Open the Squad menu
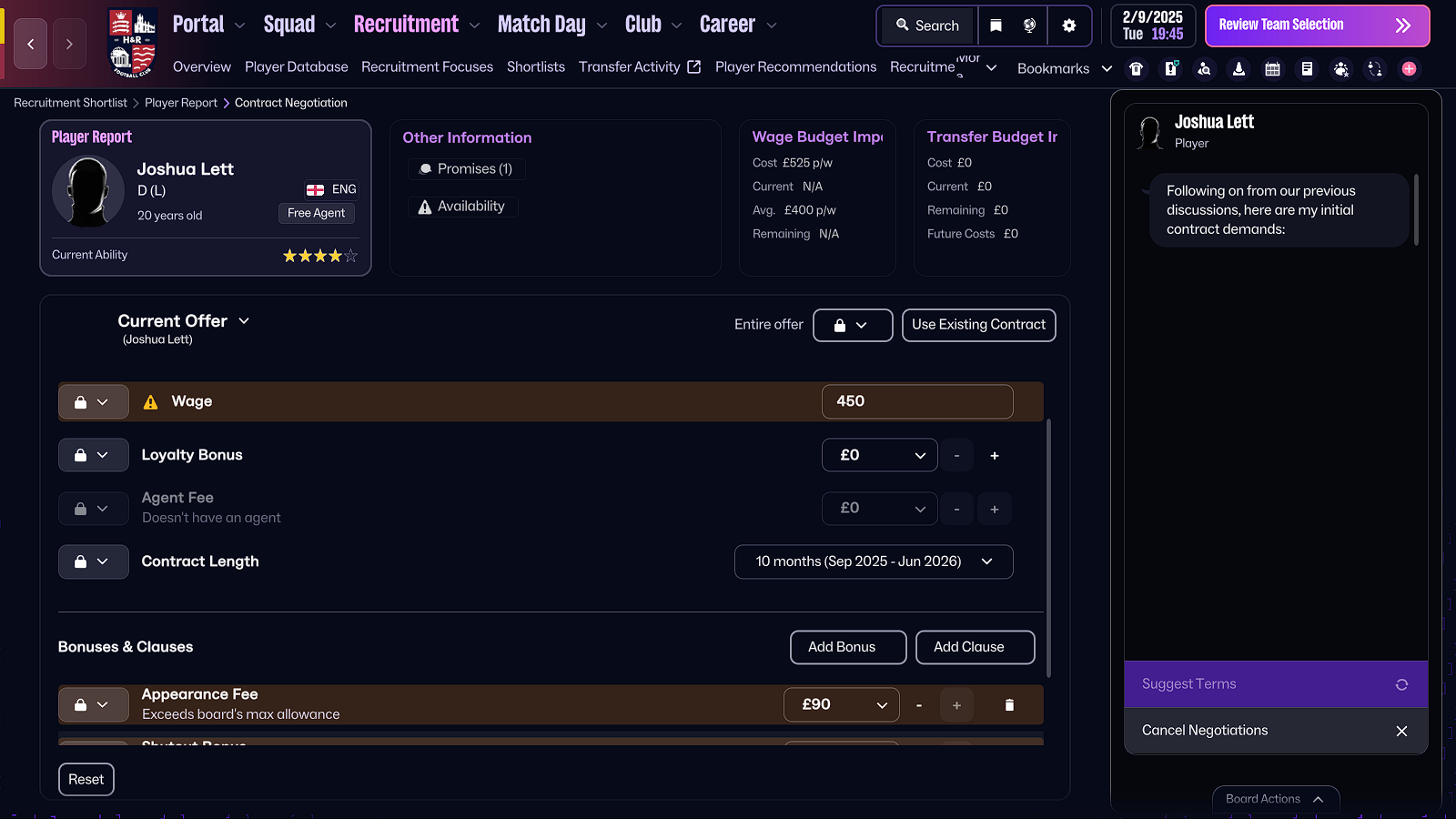 (299, 25)
